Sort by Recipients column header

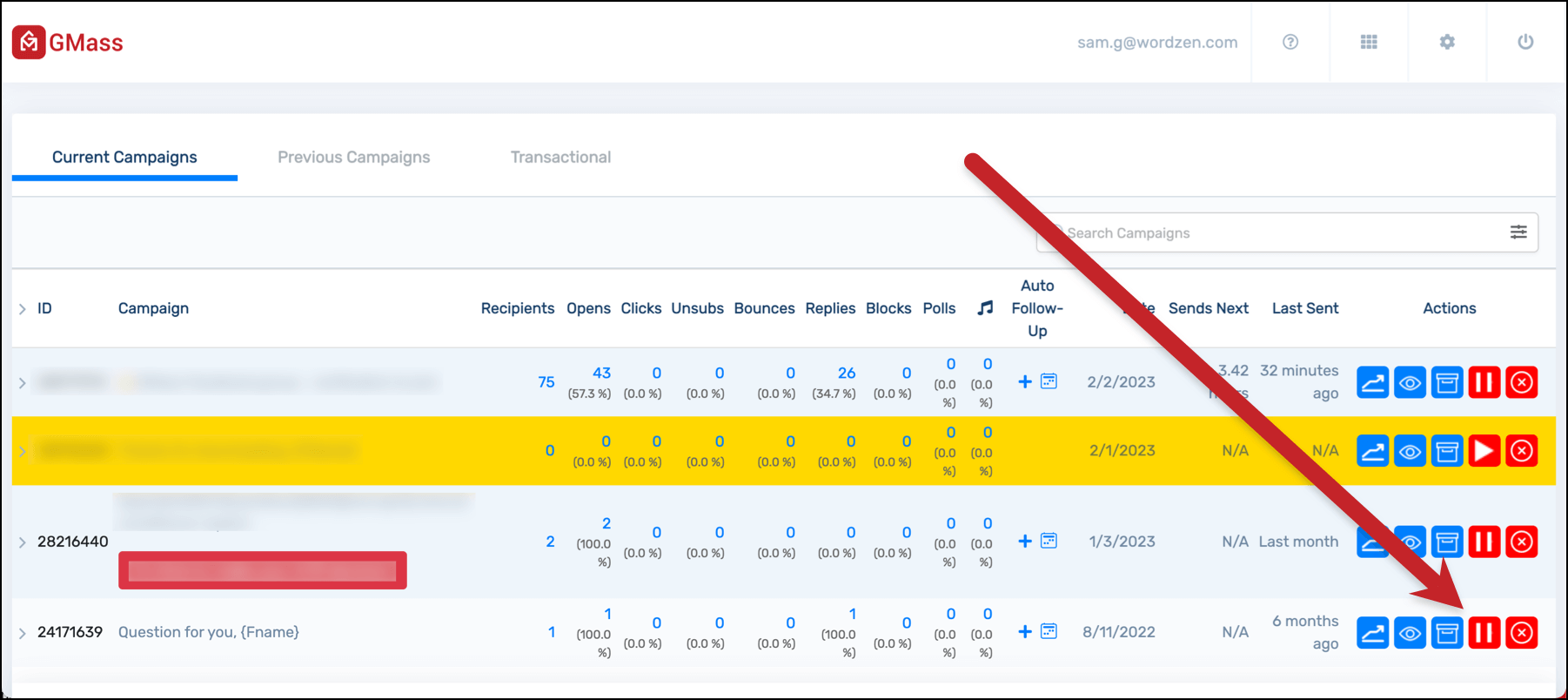coord(518,308)
